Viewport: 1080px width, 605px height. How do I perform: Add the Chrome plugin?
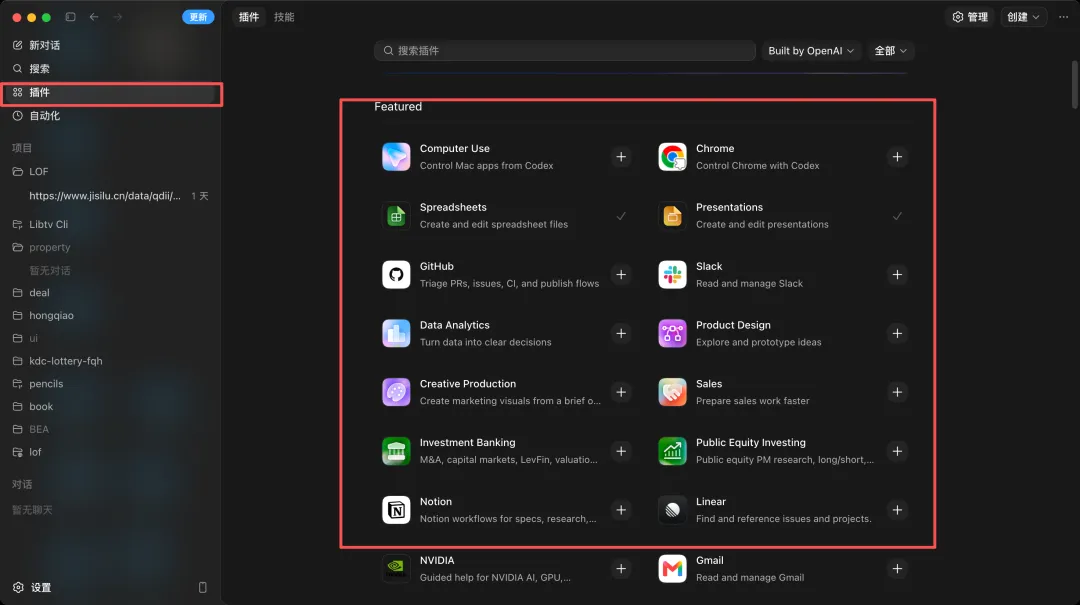897,157
